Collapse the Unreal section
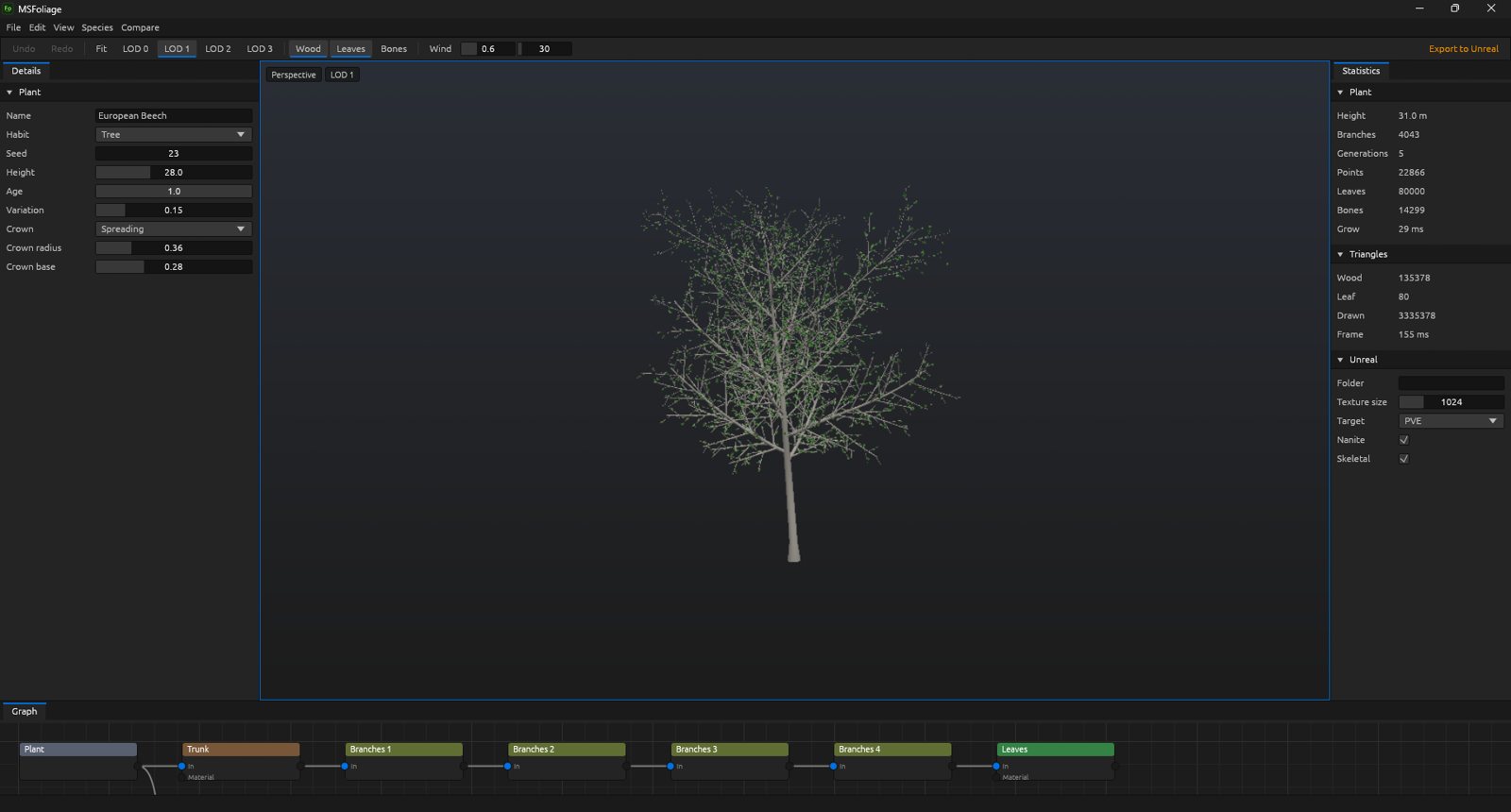The height and width of the screenshot is (812, 1511). pos(1340,360)
